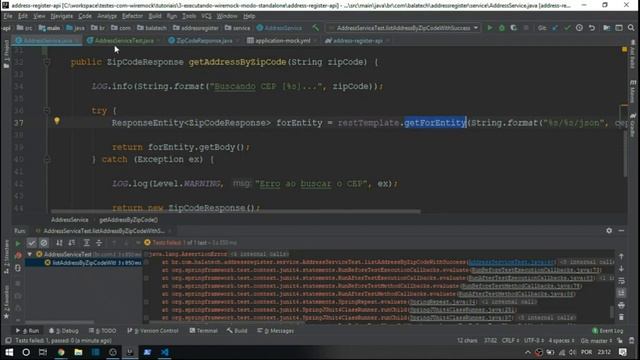This screenshot has height=360, width=640.
Task: Open indent '4 spaces' dropdown in status bar
Action: coord(561,340)
